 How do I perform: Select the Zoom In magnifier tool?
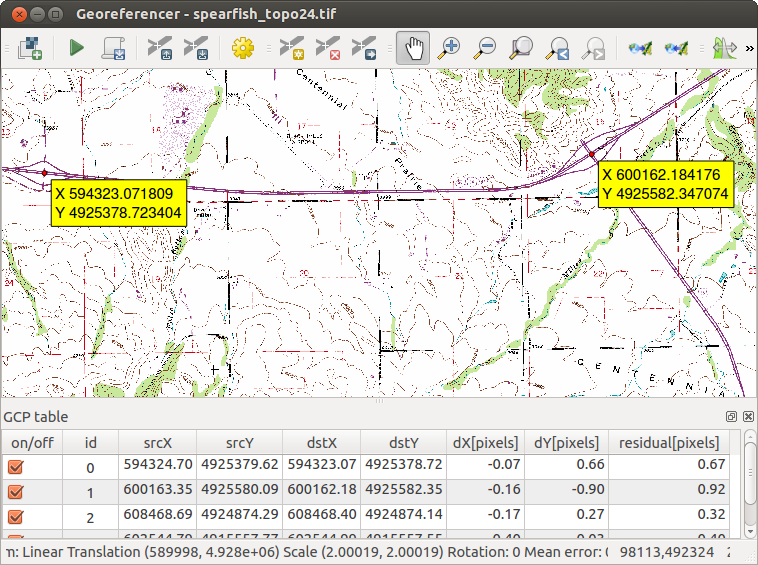point(450,47)
